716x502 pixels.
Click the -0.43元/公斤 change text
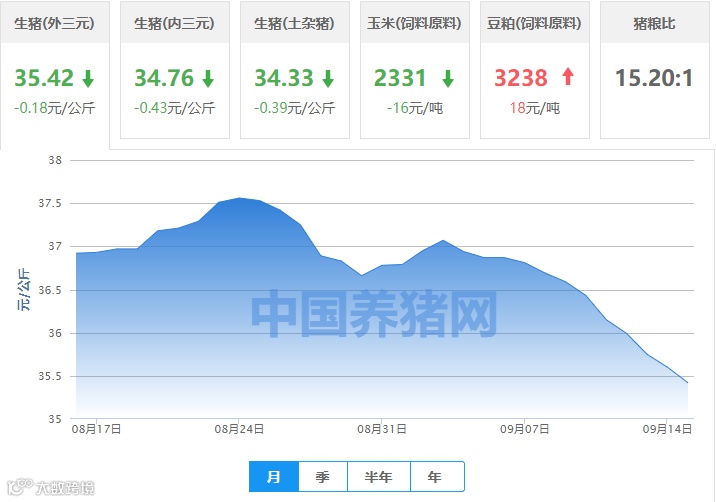click(x=174, y=108)
